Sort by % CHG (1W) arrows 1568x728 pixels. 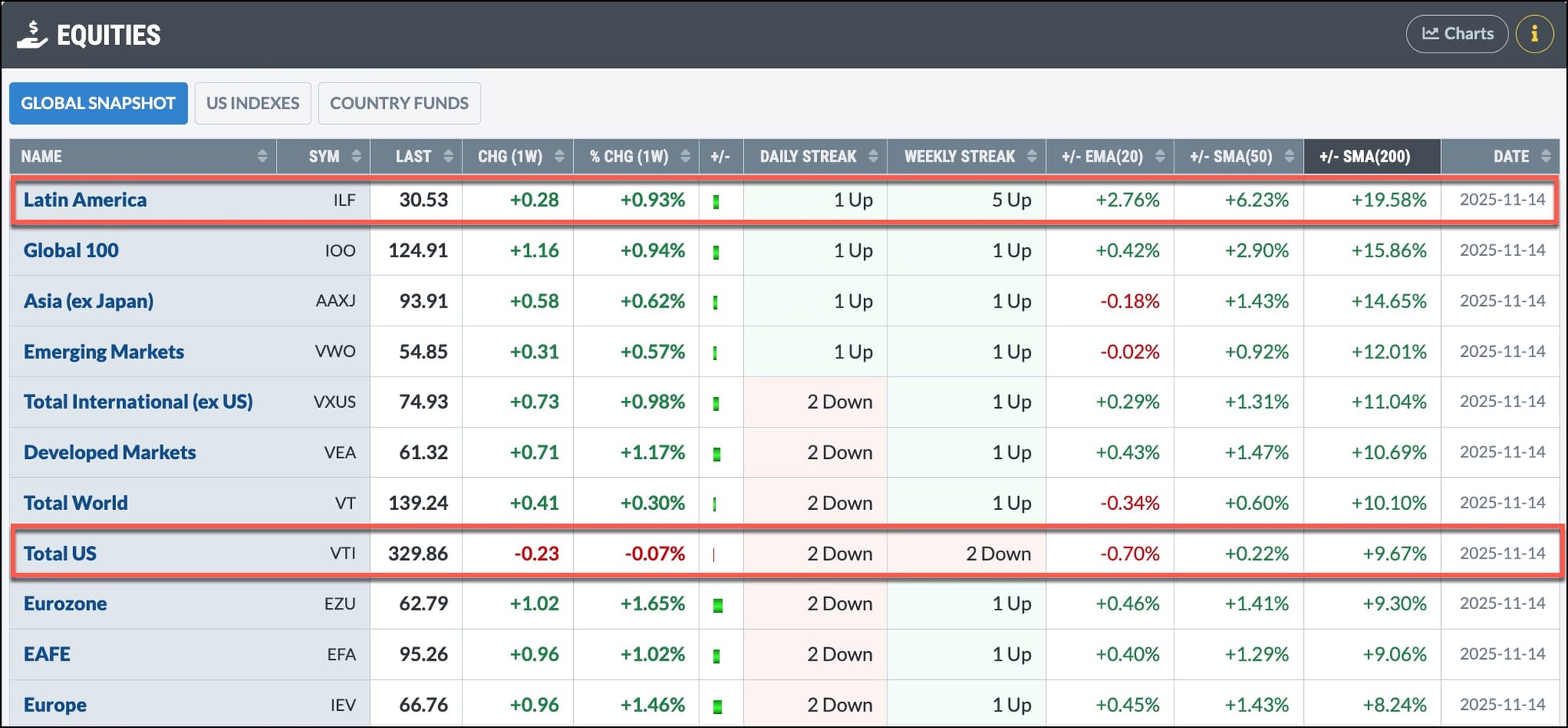[685, 156]
